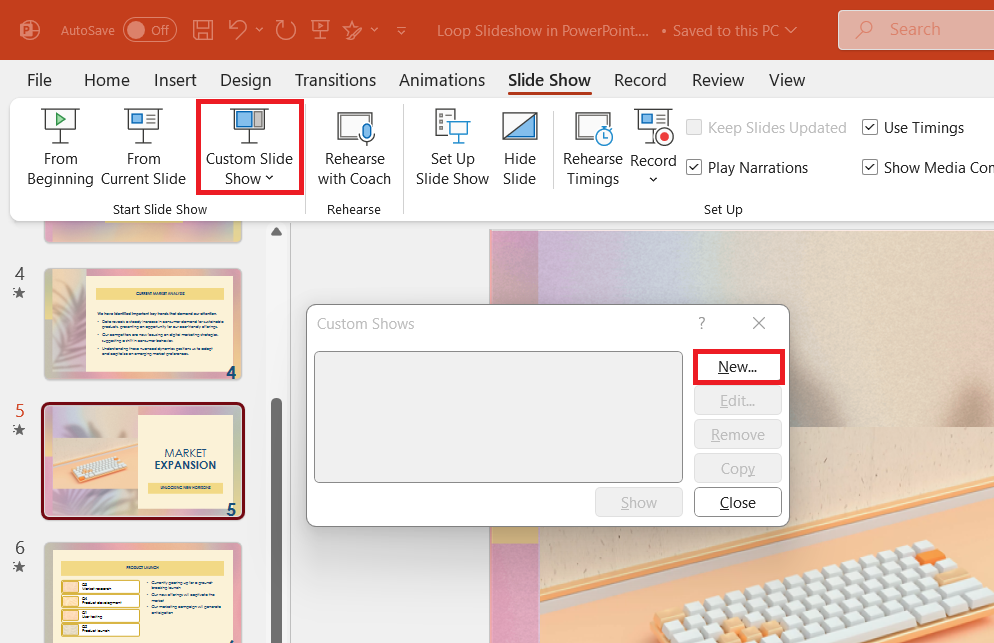Click animation star under slide number 4
Screen dimensions: 994x643
(x=19, y=293)
